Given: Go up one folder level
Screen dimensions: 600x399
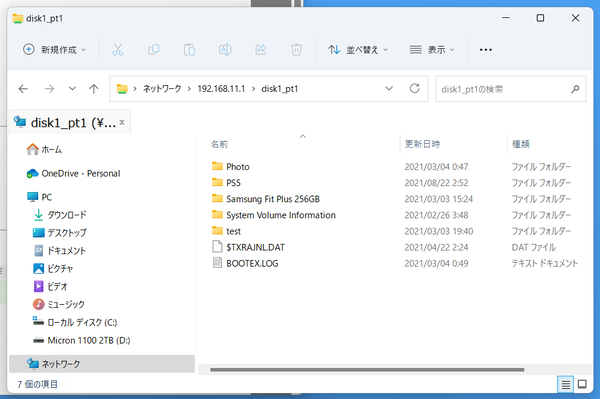Looking at the screenshot, I should pos(94,89).
